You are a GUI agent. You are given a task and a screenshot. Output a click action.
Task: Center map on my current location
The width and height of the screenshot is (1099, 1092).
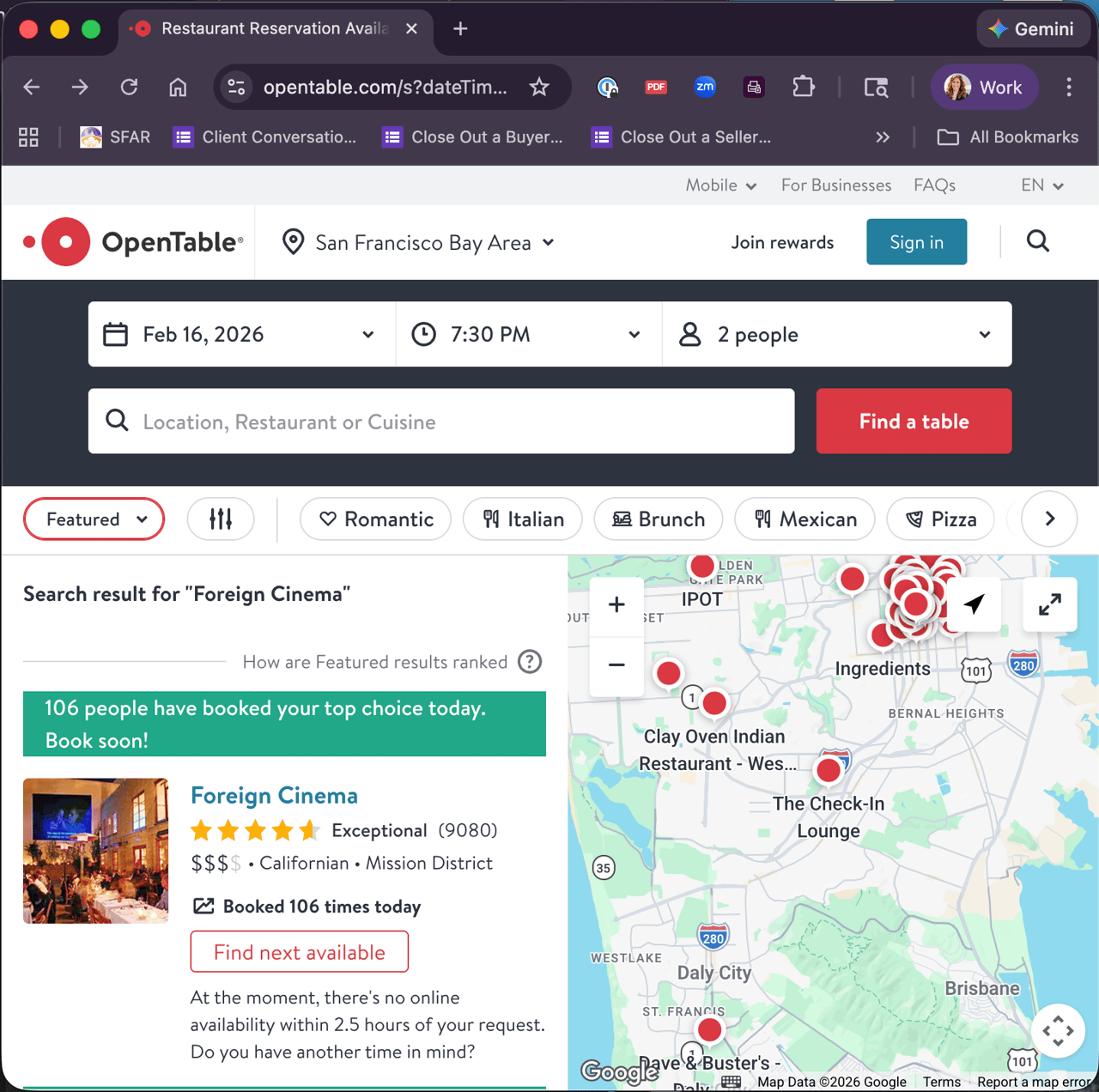(974, 605)
